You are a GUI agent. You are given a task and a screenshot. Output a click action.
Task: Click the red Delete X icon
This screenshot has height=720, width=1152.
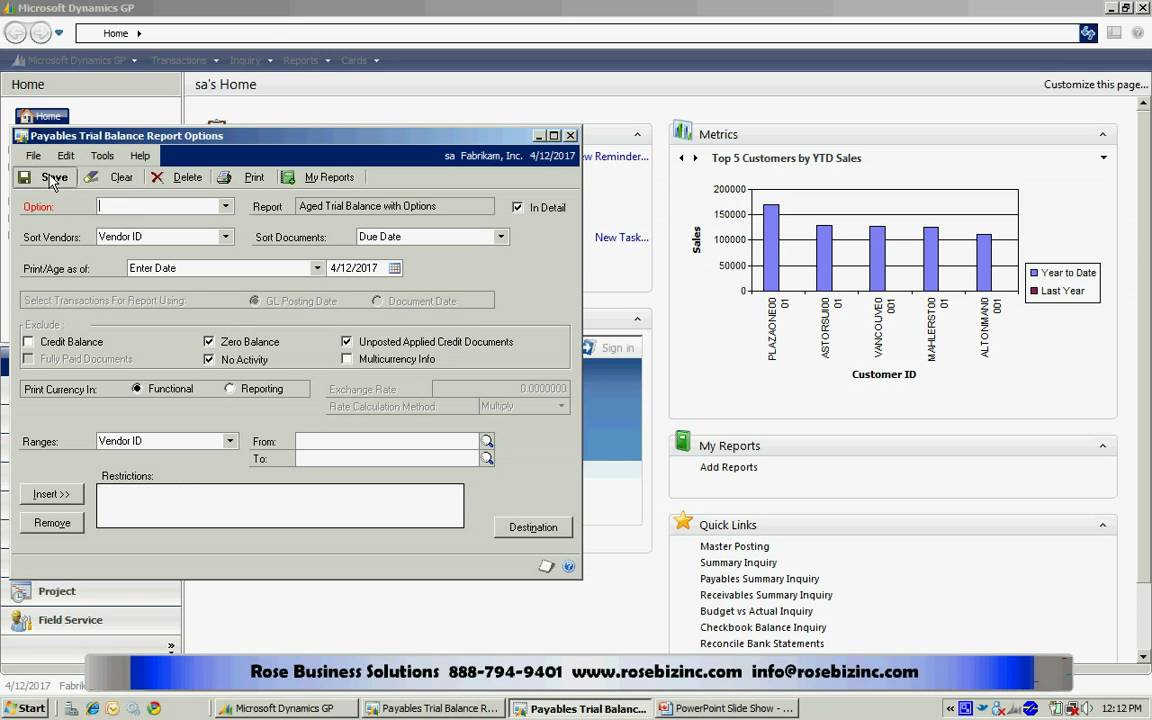coord(157,177)
